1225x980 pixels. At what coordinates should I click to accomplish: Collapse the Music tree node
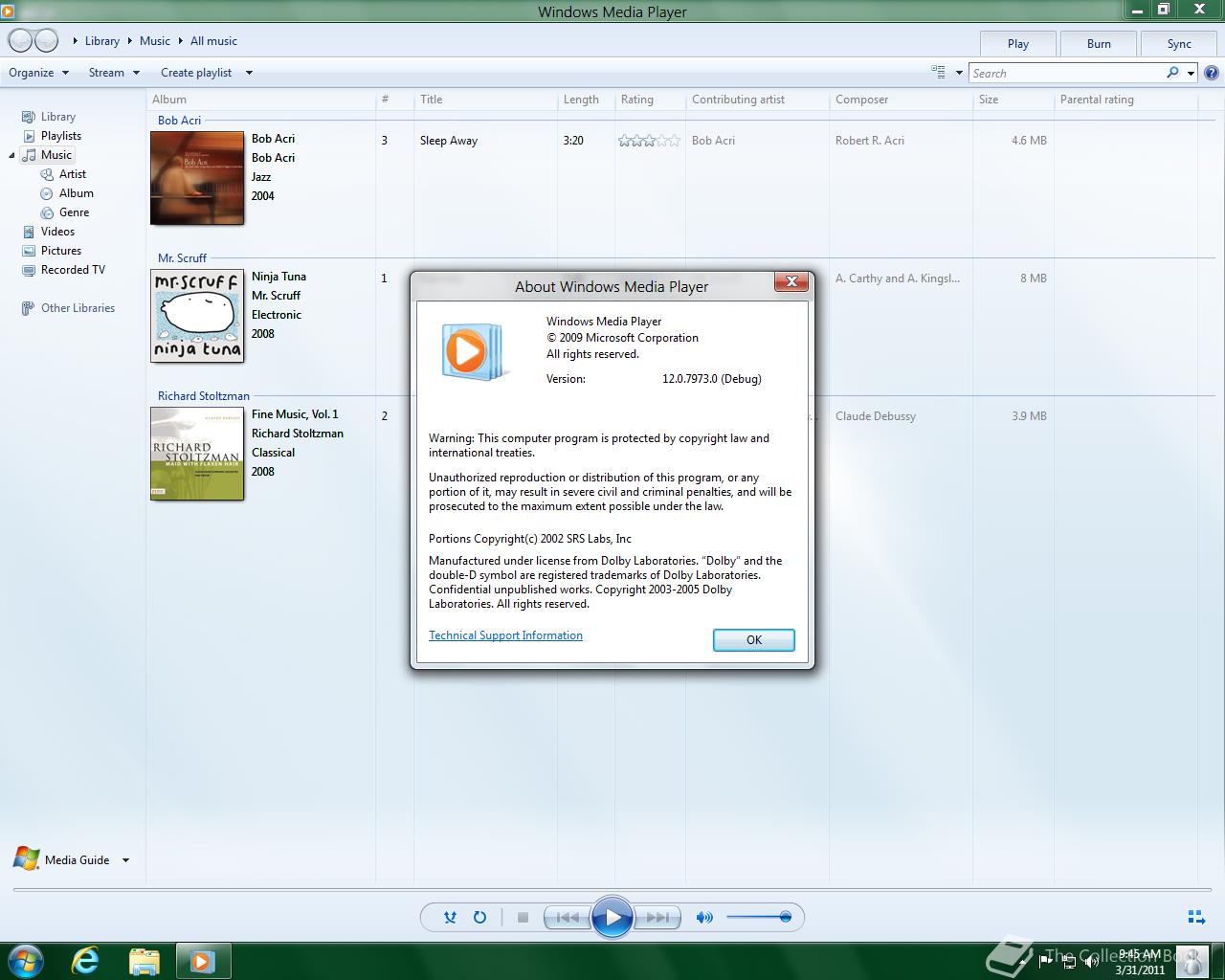[x=12, y=155]
